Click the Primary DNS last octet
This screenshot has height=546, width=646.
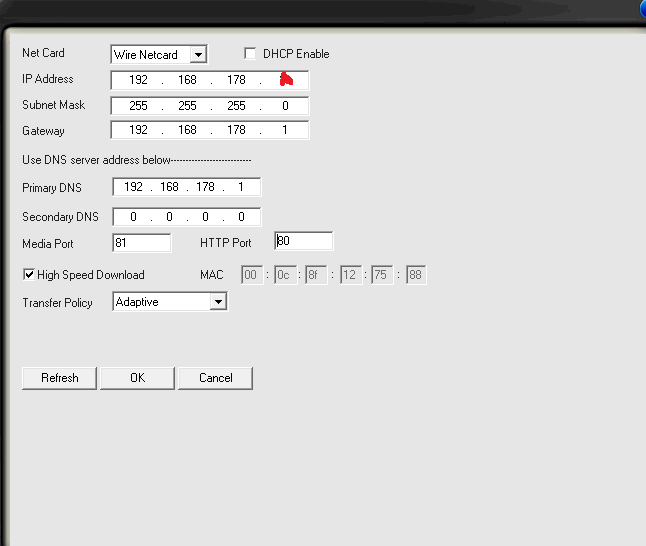pos(241,187)
